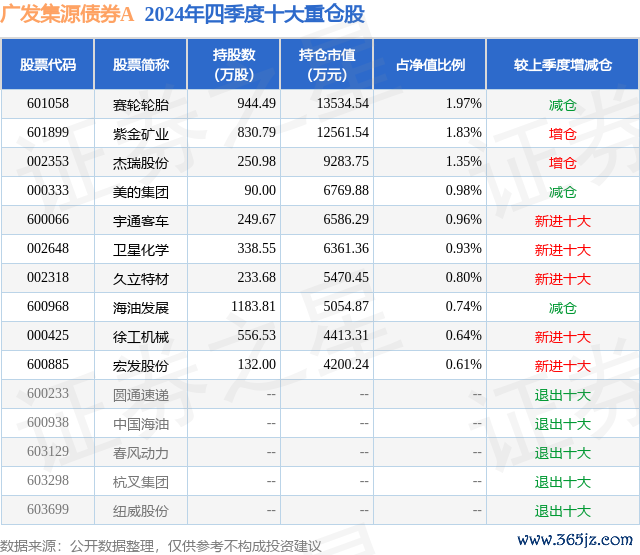This screenshot has width=640, height=555.
Task: Click stock name 宏发股份
Action: click(x=141, y=366)
